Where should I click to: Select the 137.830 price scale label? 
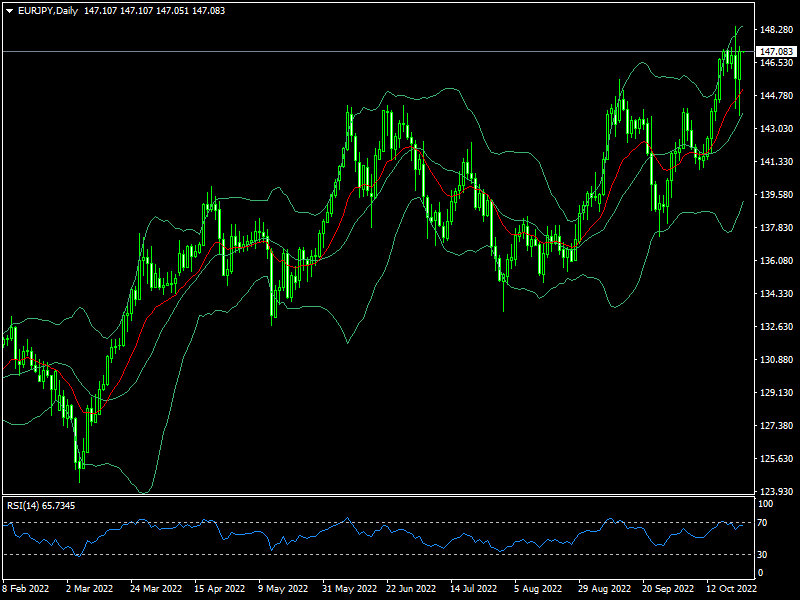pyautogui.click(x=777, y=228)
